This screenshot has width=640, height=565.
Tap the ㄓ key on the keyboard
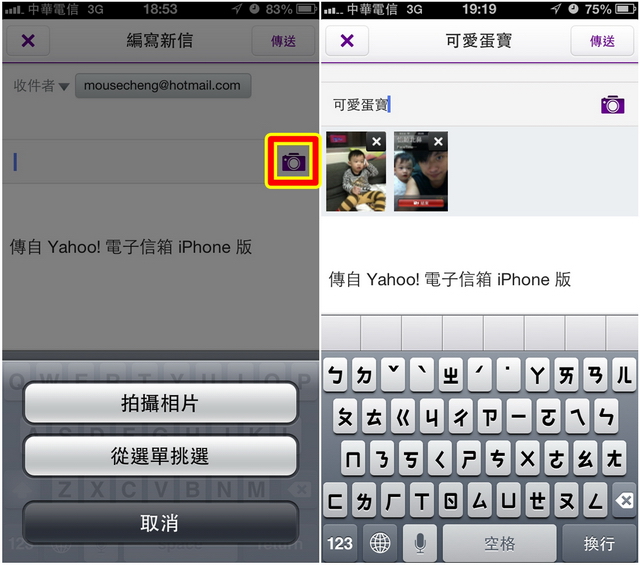point(451,374)
